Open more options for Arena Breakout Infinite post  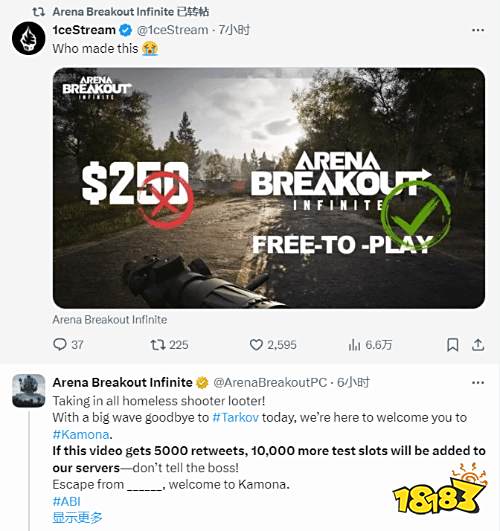[478, 383]
